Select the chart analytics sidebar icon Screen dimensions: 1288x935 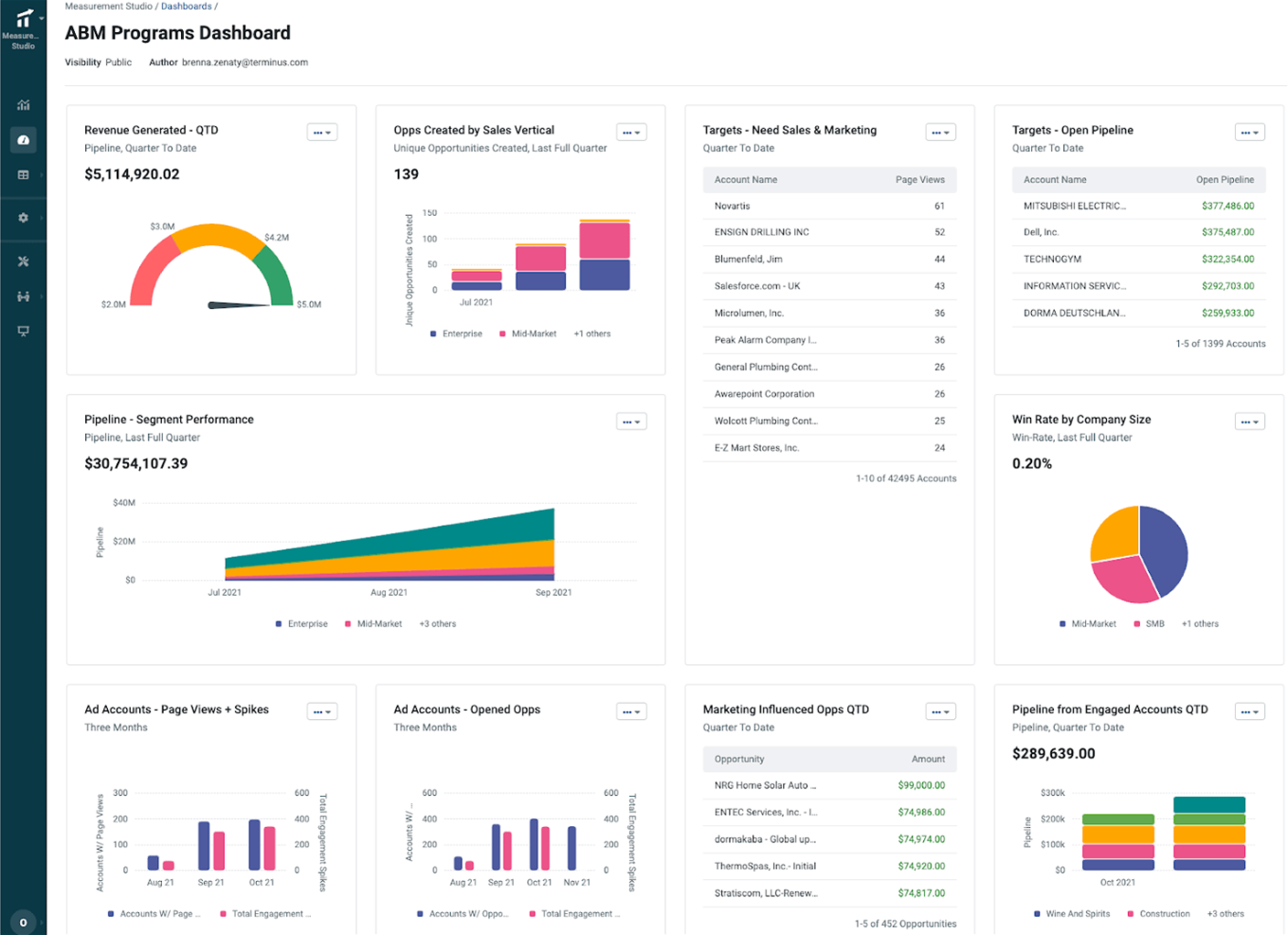coord(24,105)
